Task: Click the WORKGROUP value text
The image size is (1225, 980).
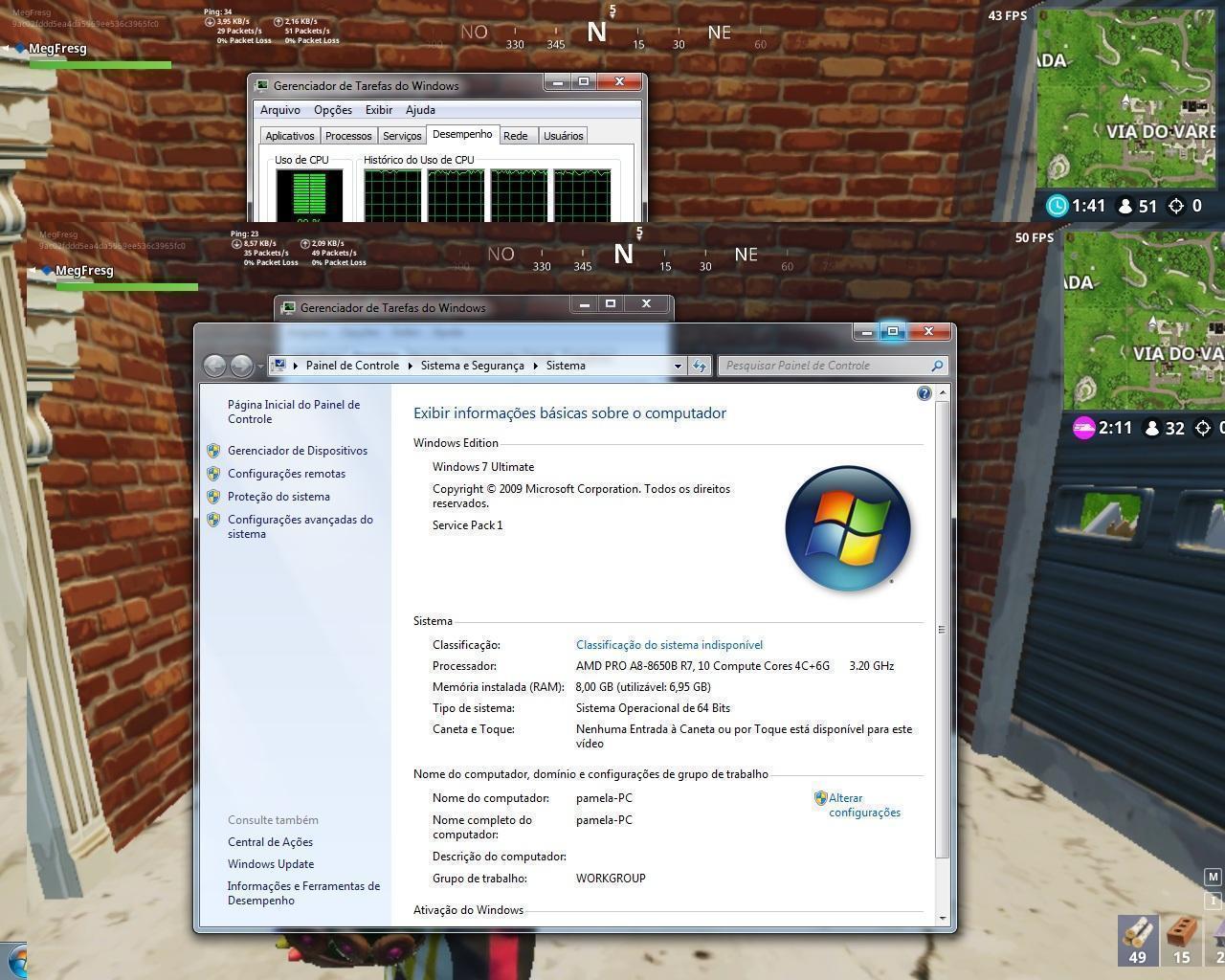Action: pyautogui.click(x=611, y=879)
